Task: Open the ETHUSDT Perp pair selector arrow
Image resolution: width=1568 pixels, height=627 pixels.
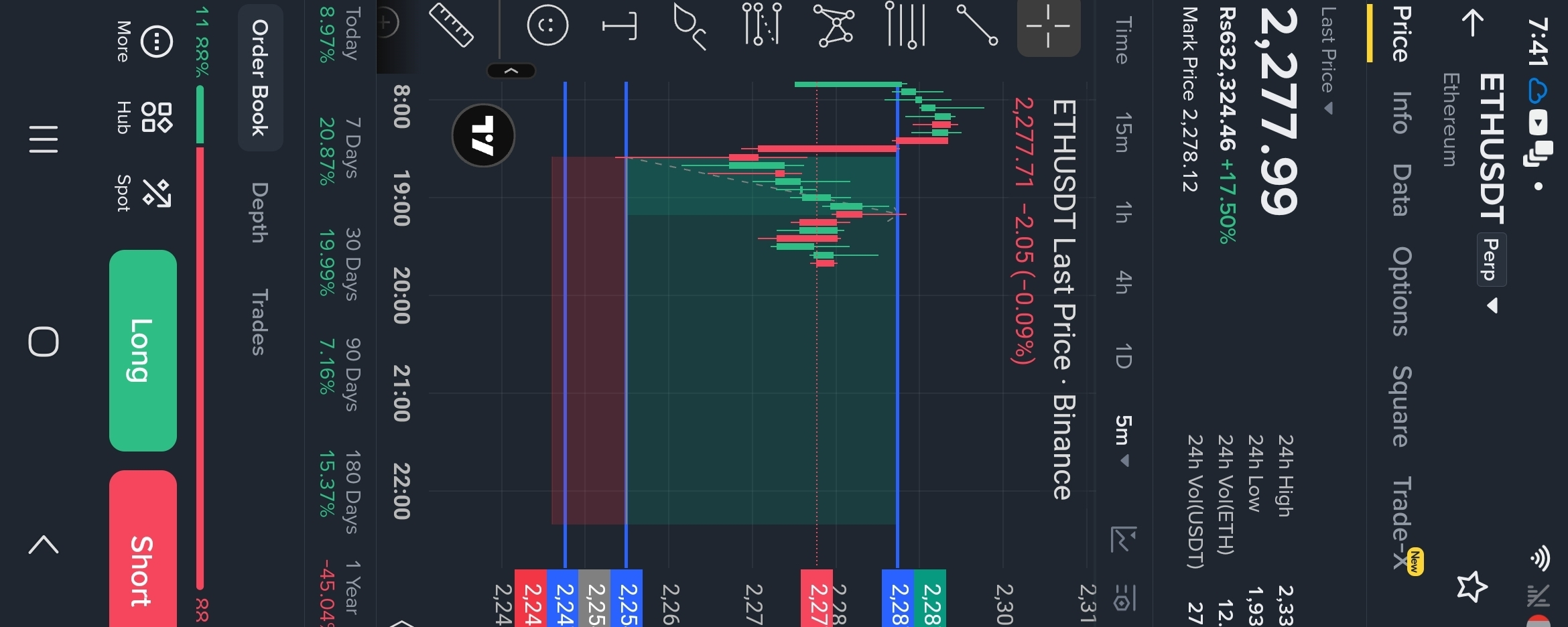Action: [1492, 306]
